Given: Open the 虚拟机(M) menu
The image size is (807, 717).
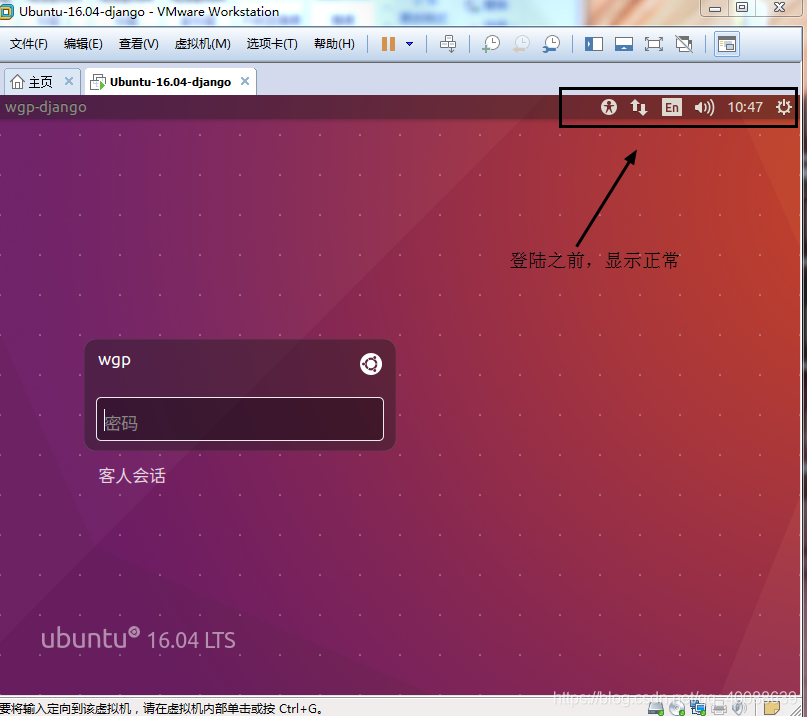Looking at the screenshot, I should pyautogui.click(x=202, y=44).
